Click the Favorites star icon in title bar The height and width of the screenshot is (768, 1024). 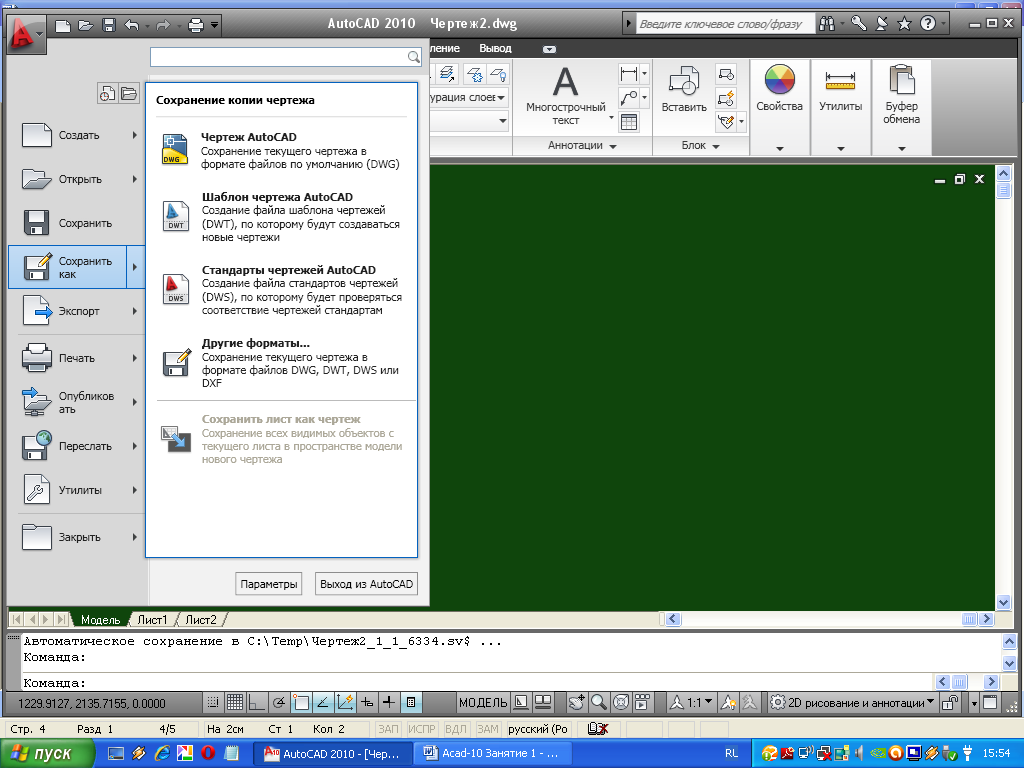pos(904,24)
